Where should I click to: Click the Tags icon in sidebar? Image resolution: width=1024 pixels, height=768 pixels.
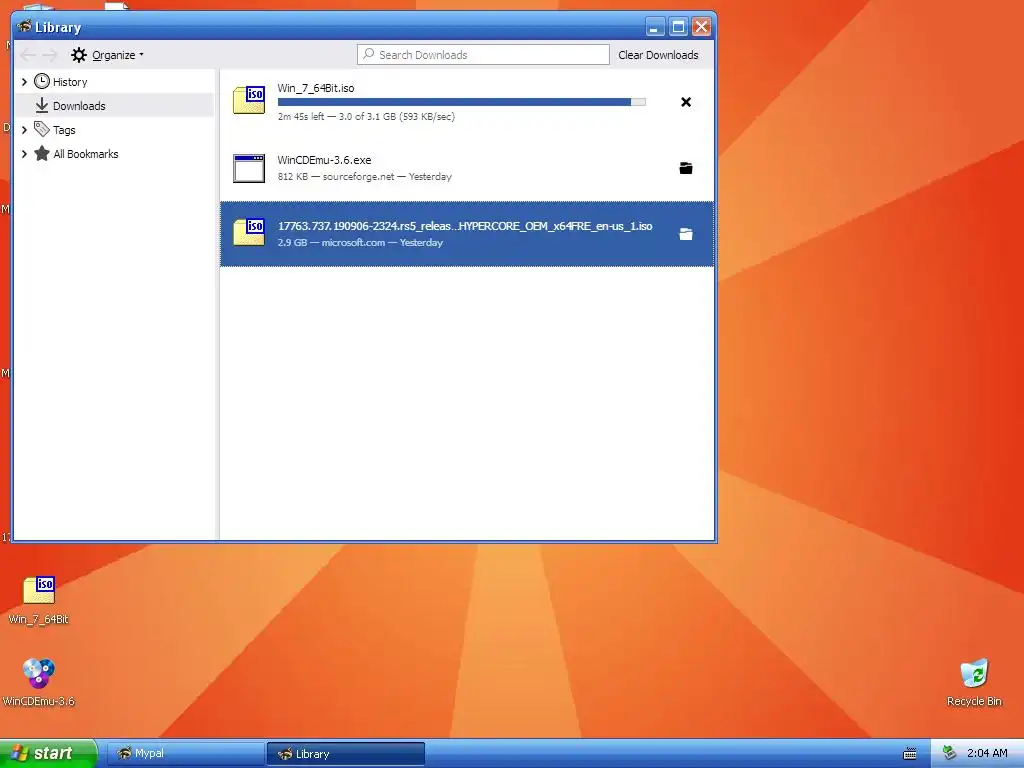(x=42, y=129)
